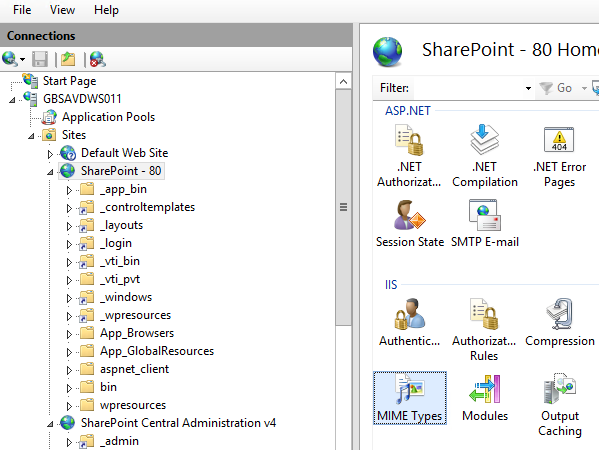Viewport: 599px width, 450px height.
Task: Collapse the SharePoint - 80 site node
Action: 50,172
